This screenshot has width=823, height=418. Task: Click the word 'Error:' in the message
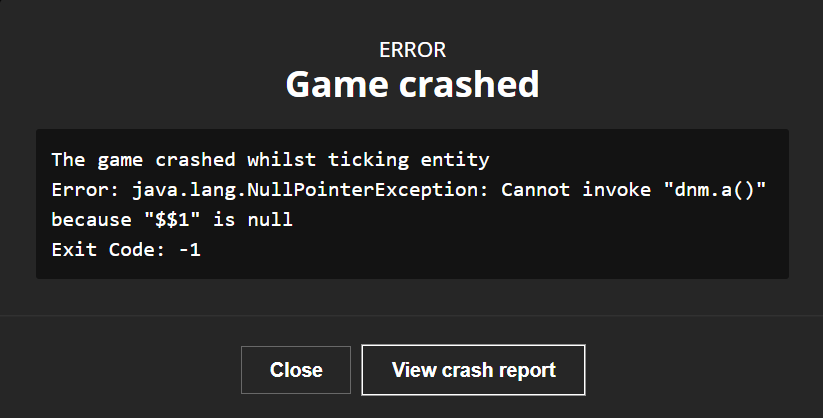coord(86,190)
